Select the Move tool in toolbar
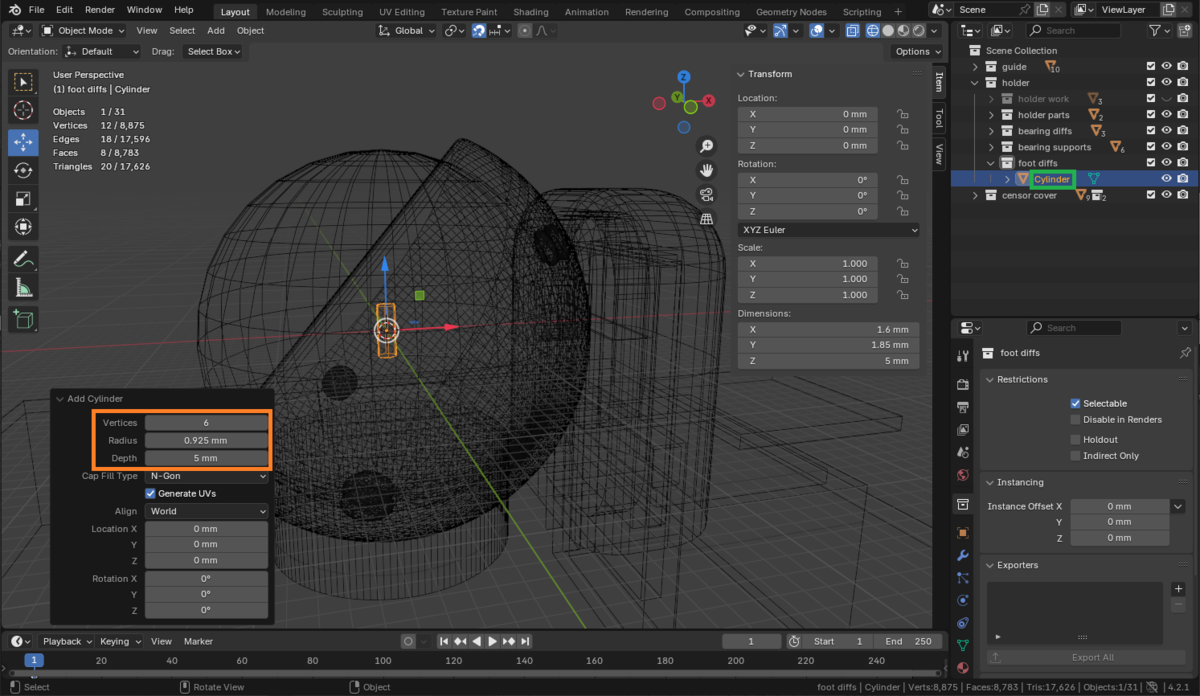 [x=24, y=142]
